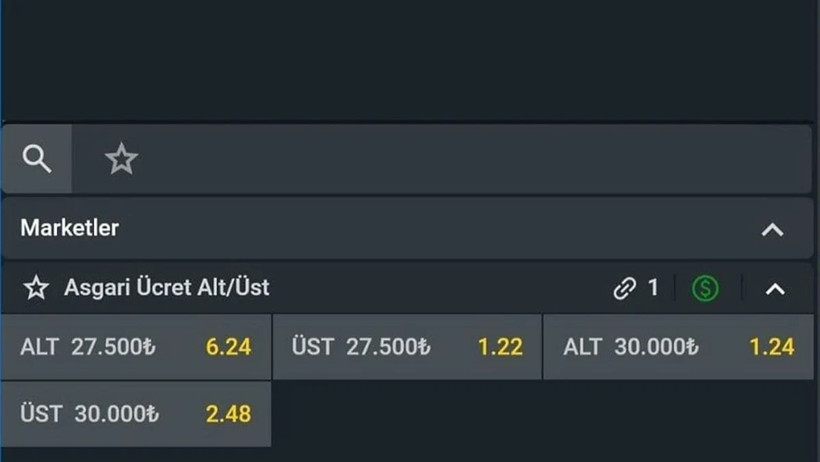Image resolution: width=820 pixels, height=462 pixels.
Task: Click the linked count number 1
Action: (x=653, y=289)
